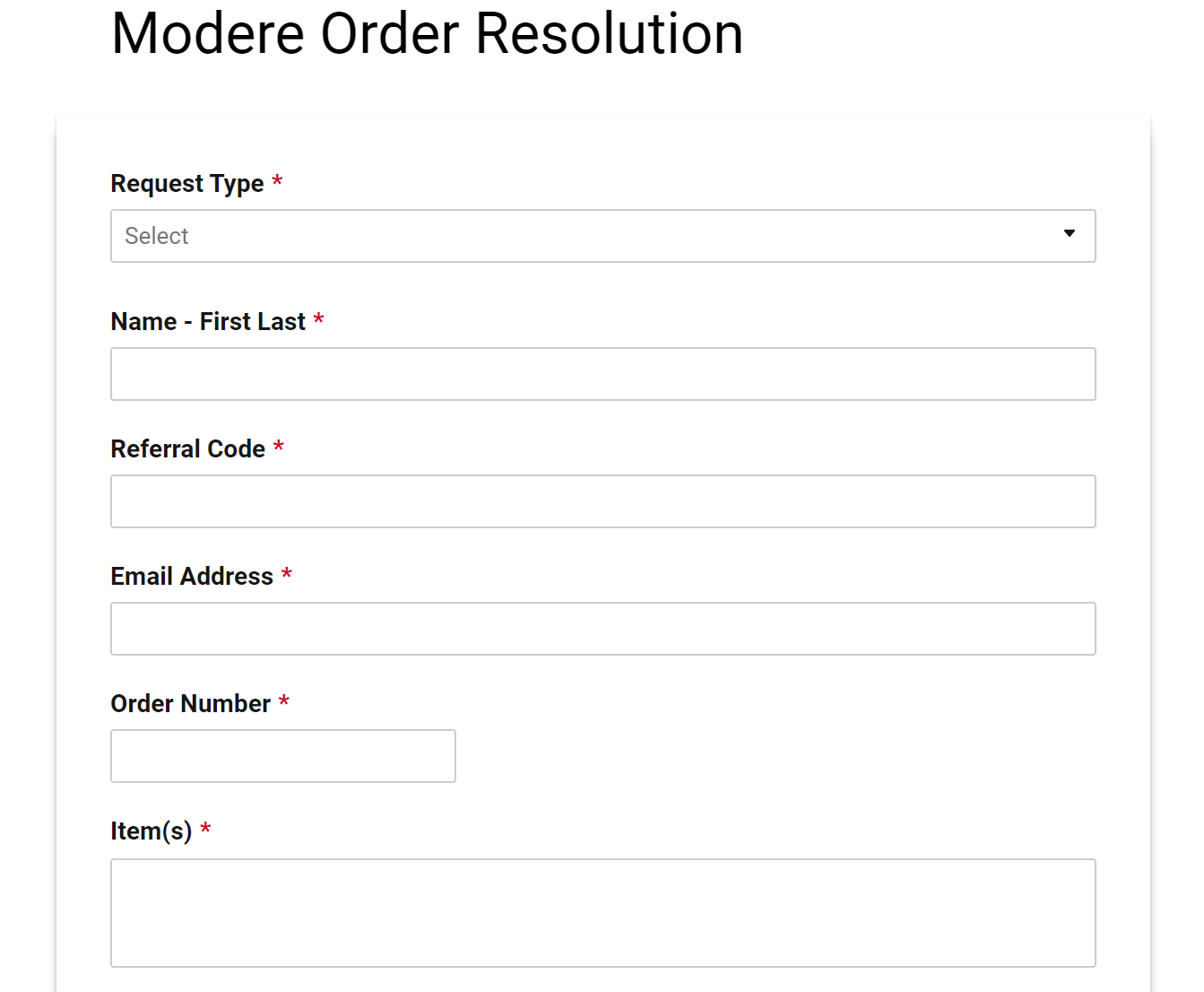The height and width of the screenshot is (992, 1204).
Task: Click the red asterisk beside Request Type
Action: pos(277,182)
